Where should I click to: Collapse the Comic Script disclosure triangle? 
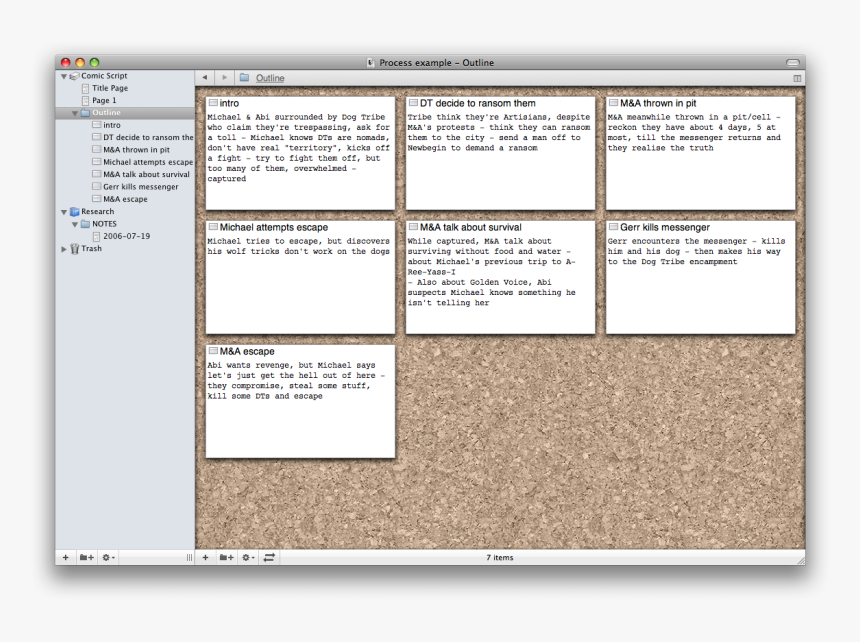point(62,75)
